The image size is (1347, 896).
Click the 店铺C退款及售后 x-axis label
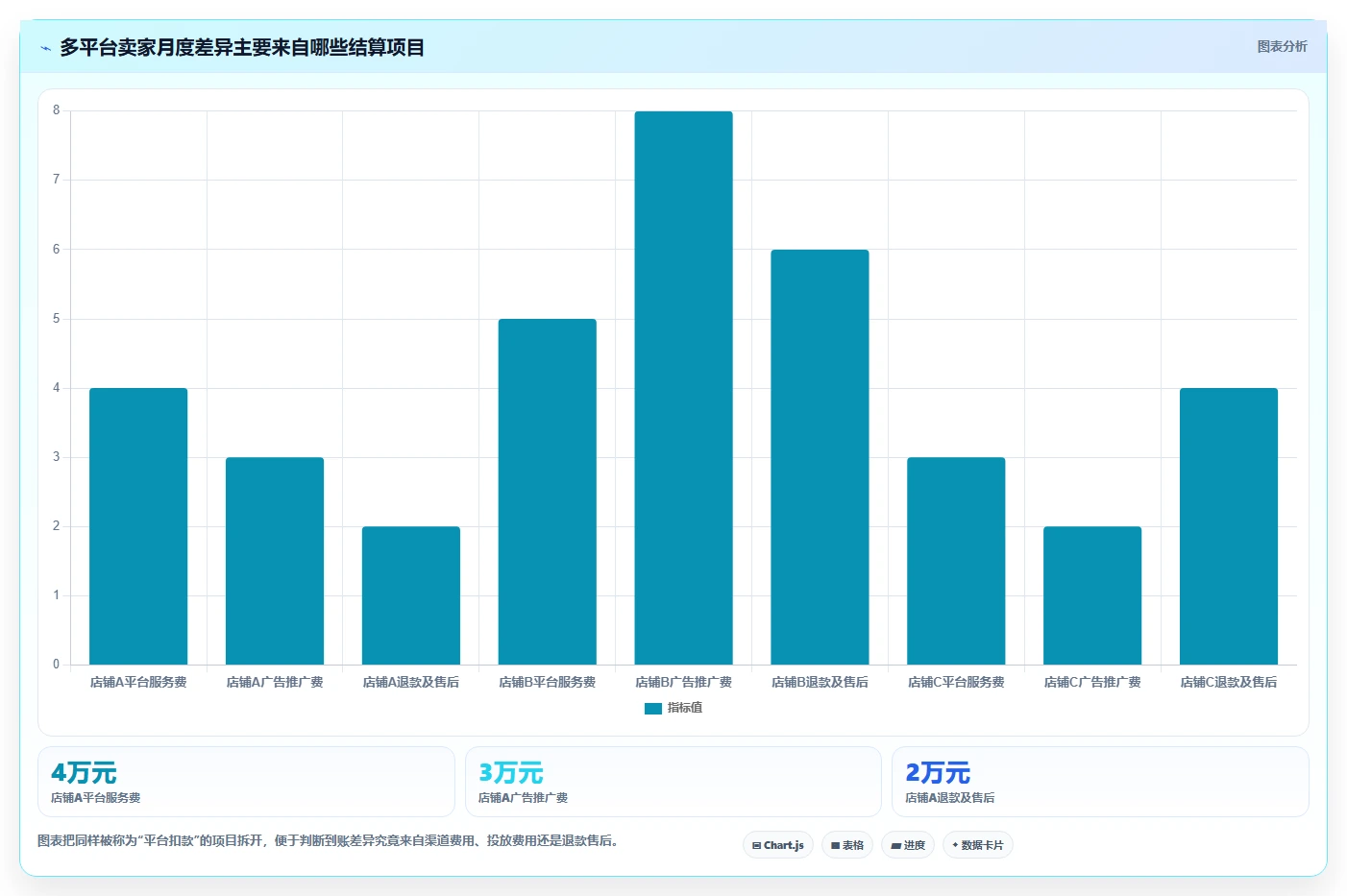(x=1229, y=682)
